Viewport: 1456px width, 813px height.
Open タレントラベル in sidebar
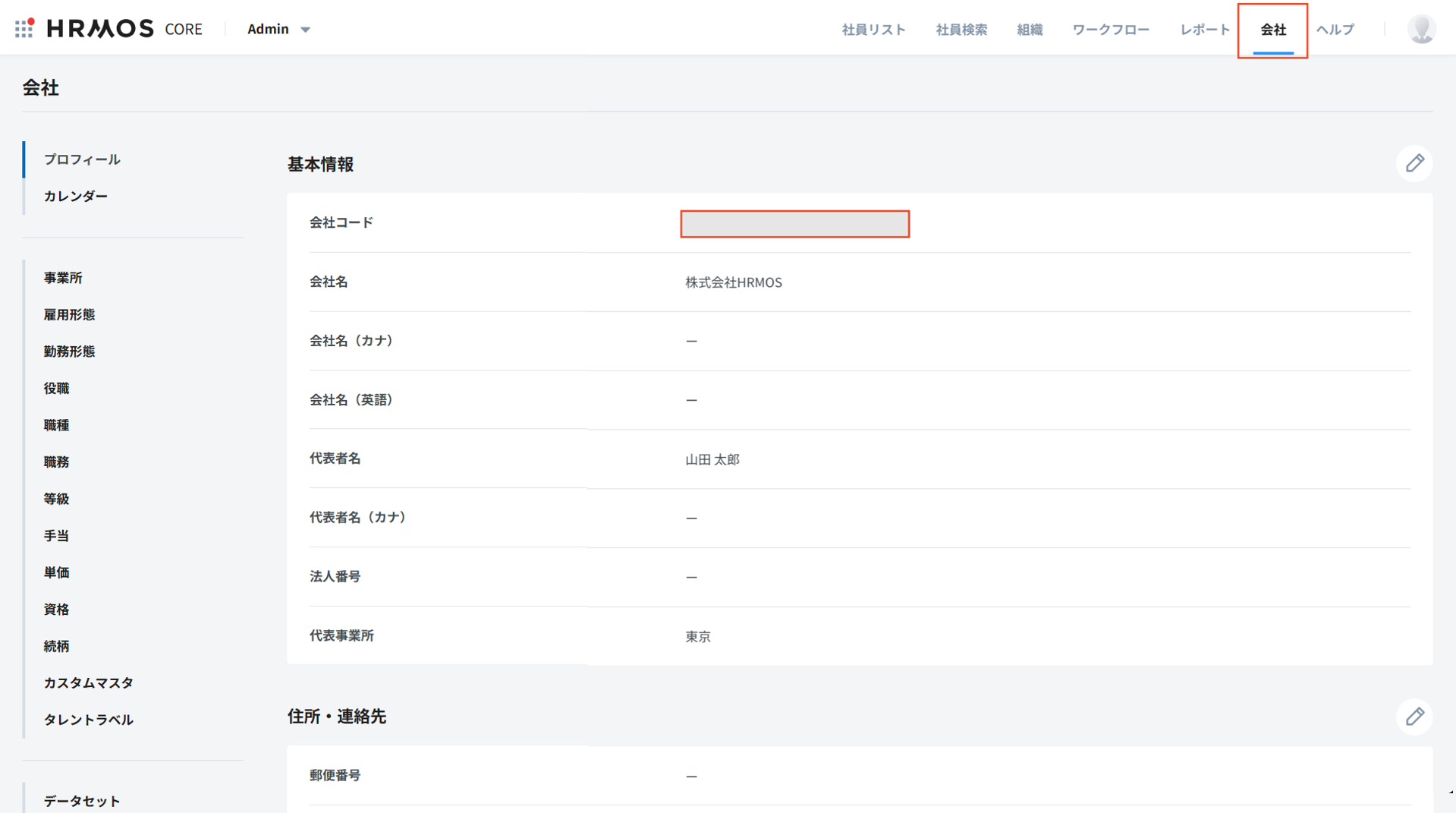tap(88, 720)
